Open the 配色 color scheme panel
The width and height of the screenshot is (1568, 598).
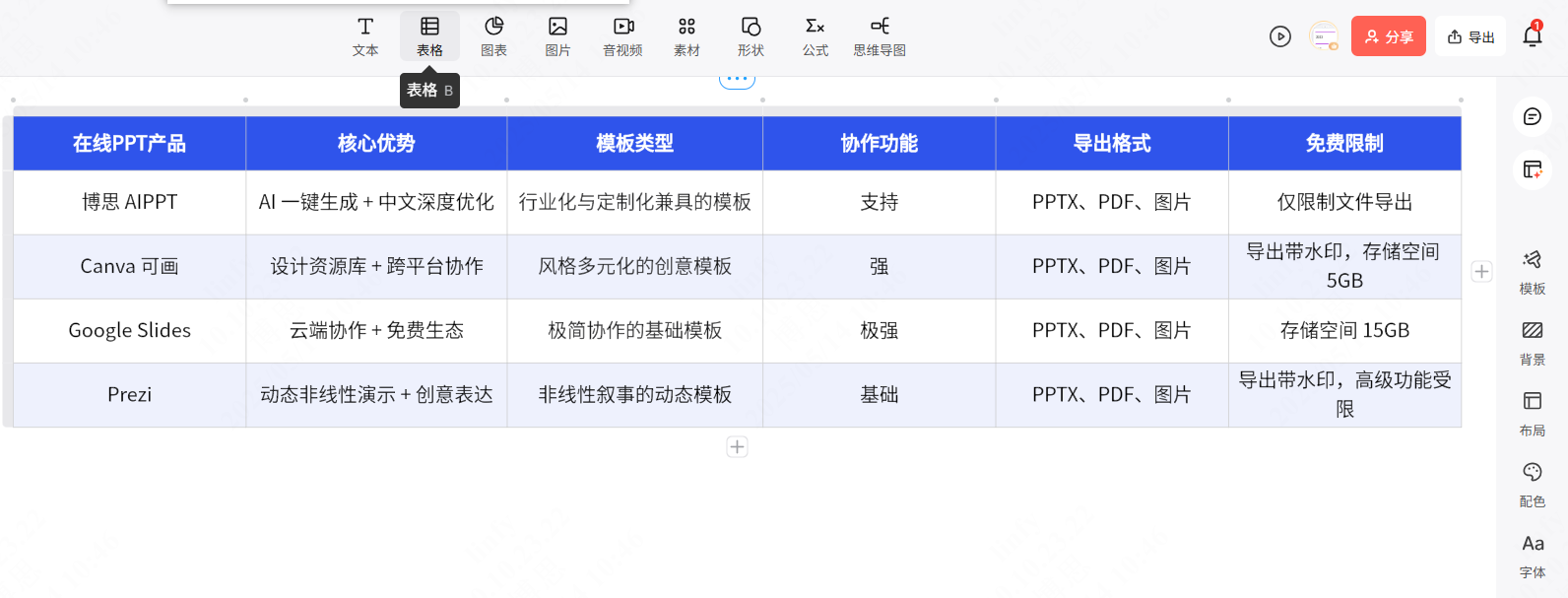point(1533,485)
